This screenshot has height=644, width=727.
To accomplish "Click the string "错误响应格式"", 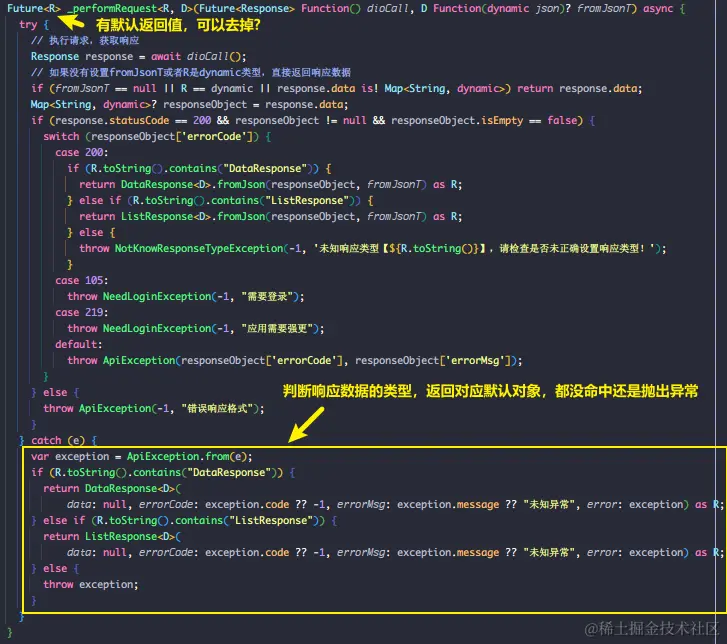I will [x=217, y=408].
